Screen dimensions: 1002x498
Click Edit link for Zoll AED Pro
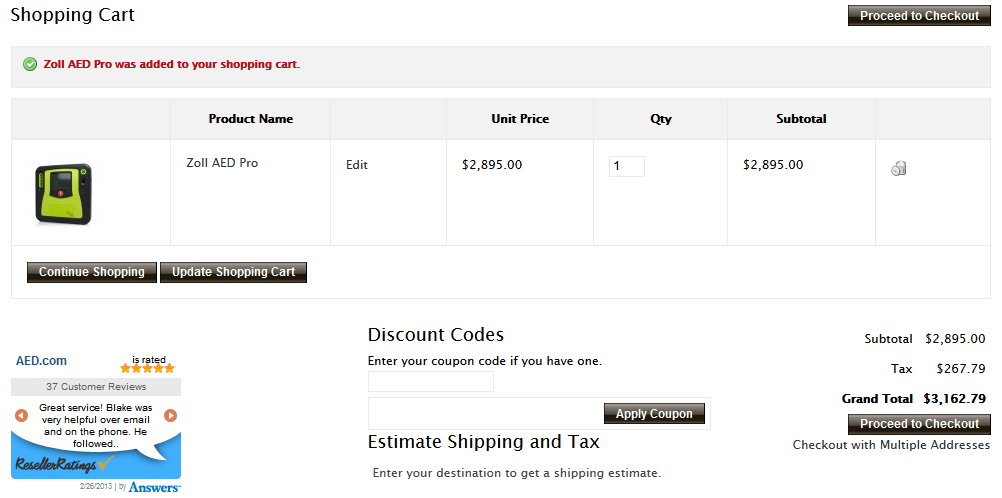pyautogui.click(x=357, y=165)
